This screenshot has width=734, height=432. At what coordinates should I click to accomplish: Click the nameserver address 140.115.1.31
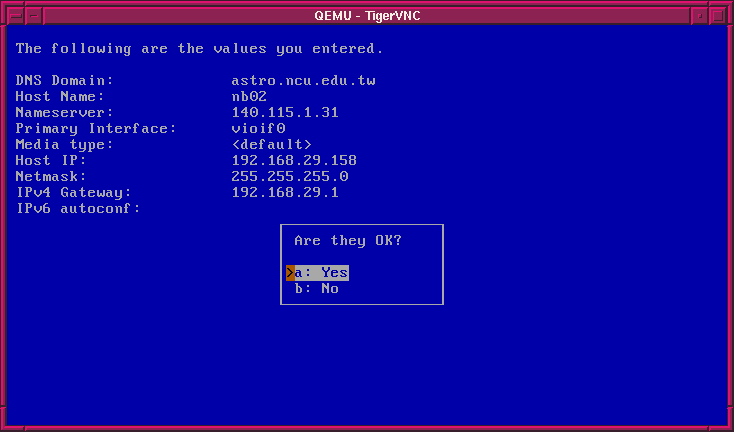[x=285, y=112]
